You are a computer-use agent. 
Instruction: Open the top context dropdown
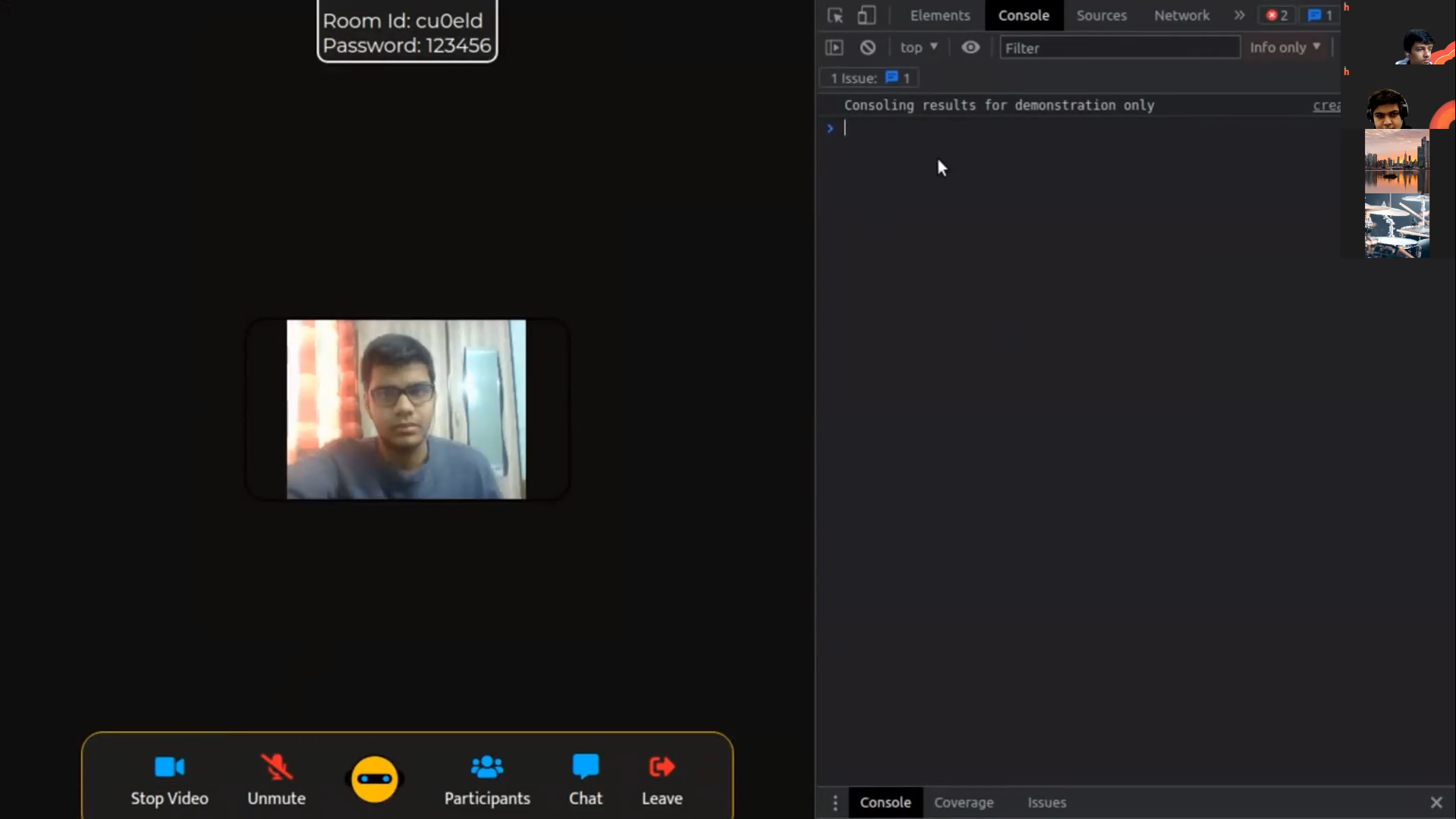click(919, 48)
